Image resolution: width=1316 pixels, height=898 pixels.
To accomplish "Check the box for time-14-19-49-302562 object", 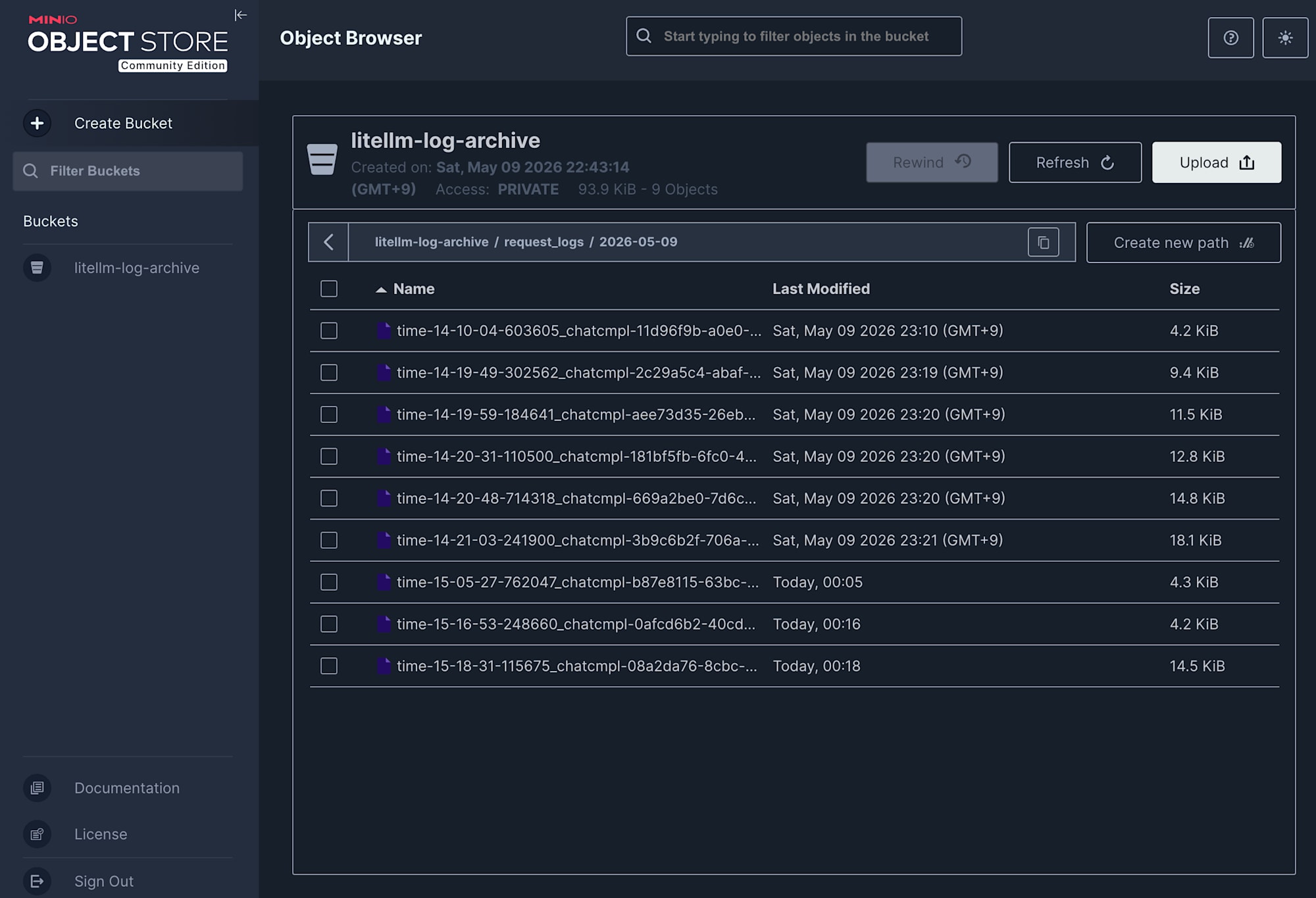I will pyautogui.click(x=329, y=372).
